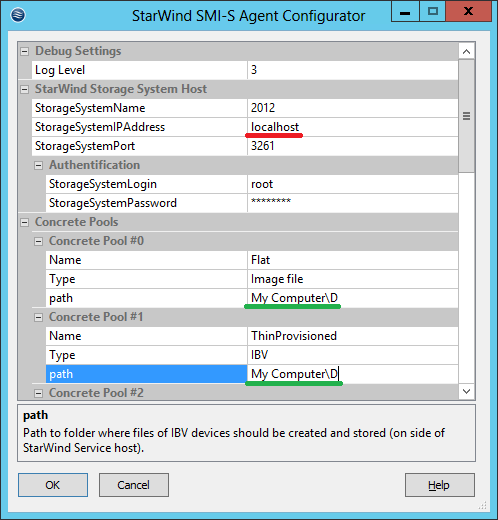Collapse the Authentification subsection
The image size is (498, 520).
point(39,165)
